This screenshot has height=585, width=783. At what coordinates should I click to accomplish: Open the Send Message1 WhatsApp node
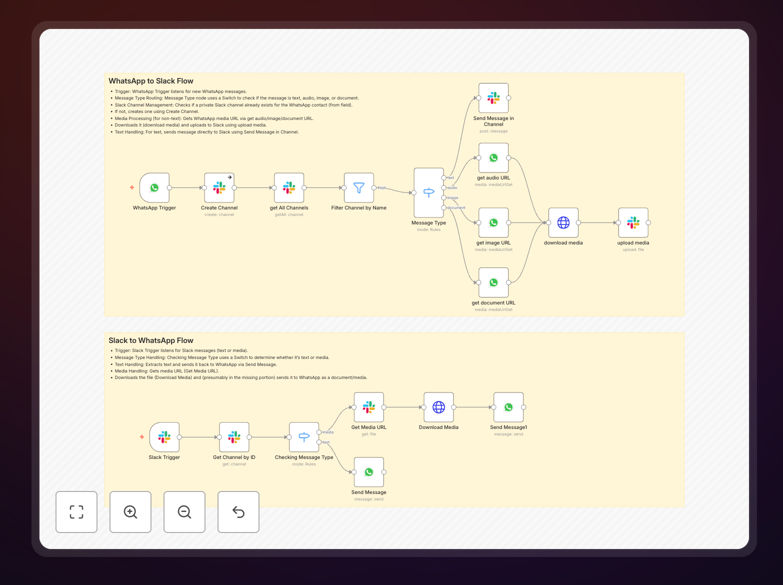coord(508,407)
